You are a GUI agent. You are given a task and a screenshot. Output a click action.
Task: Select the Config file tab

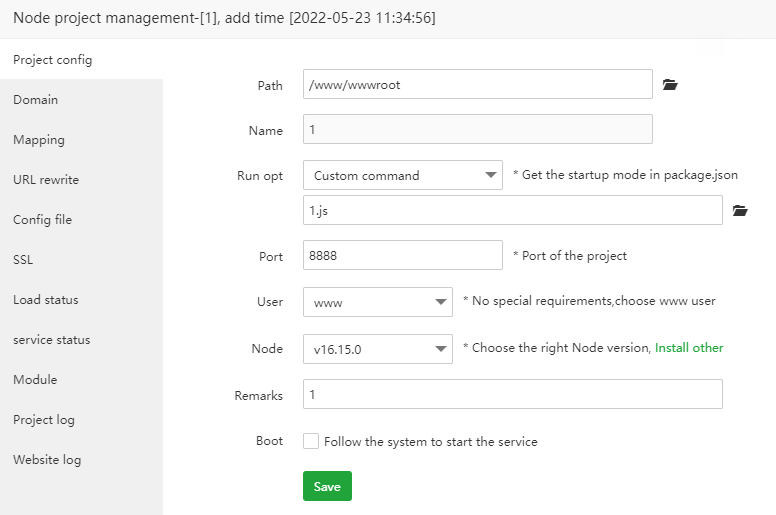click(42, 220)
